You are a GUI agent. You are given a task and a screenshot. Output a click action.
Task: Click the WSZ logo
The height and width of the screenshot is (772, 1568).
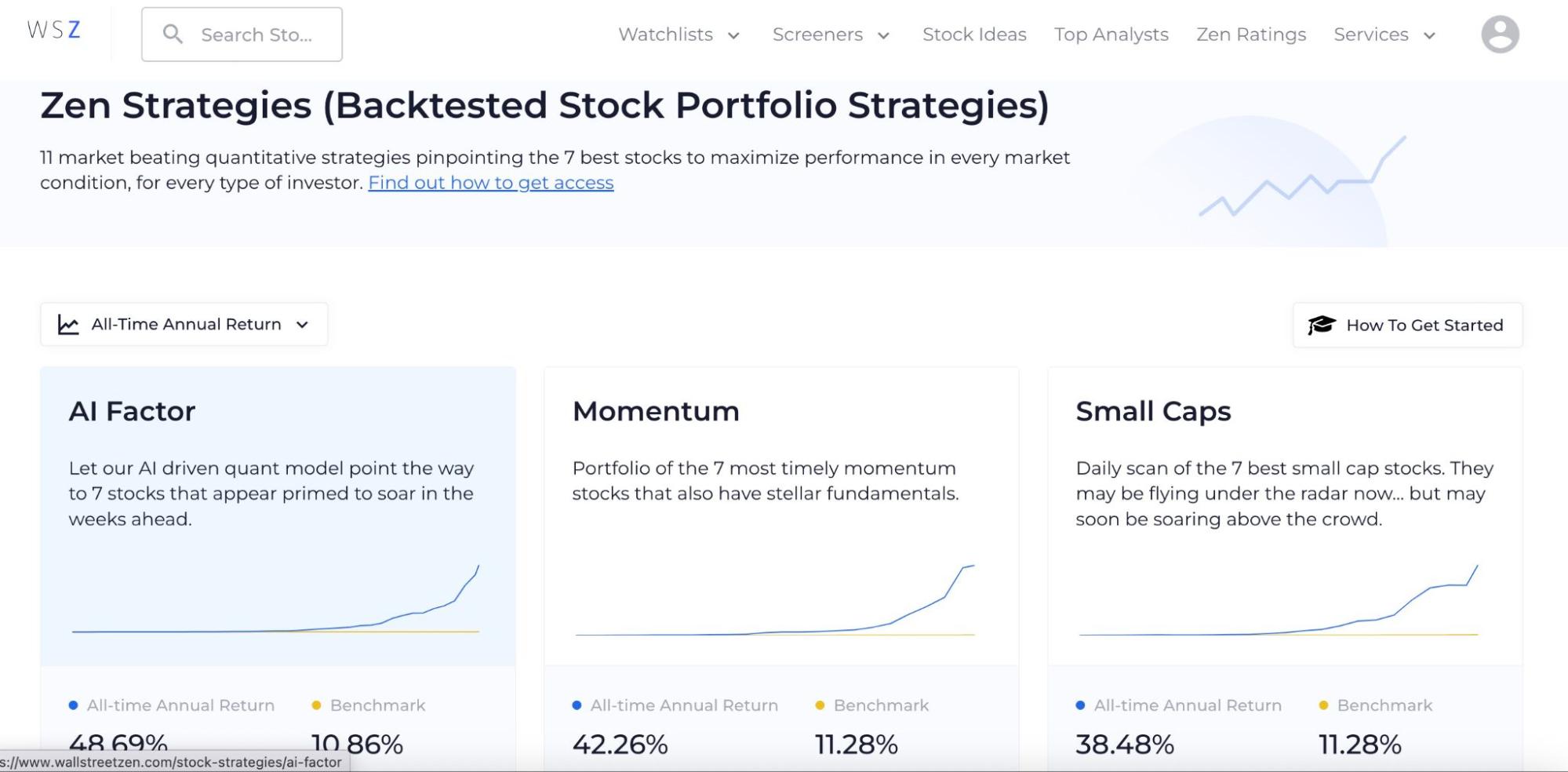tap(53, 31)
